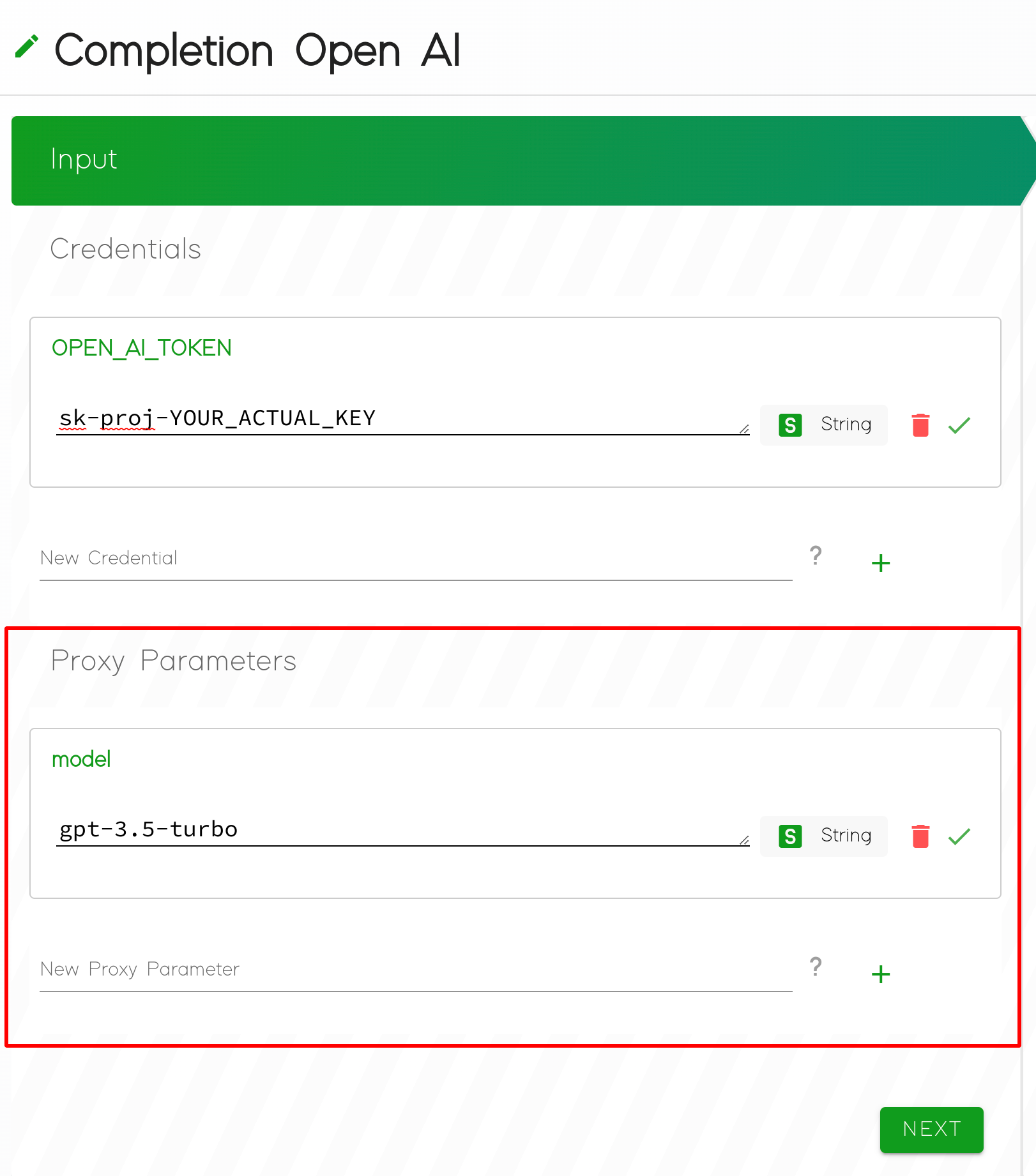Image resolution: width=1036 pixels, height=1176 pixels.
Task: Click the Completion Open AI title text
Action: 257,51
